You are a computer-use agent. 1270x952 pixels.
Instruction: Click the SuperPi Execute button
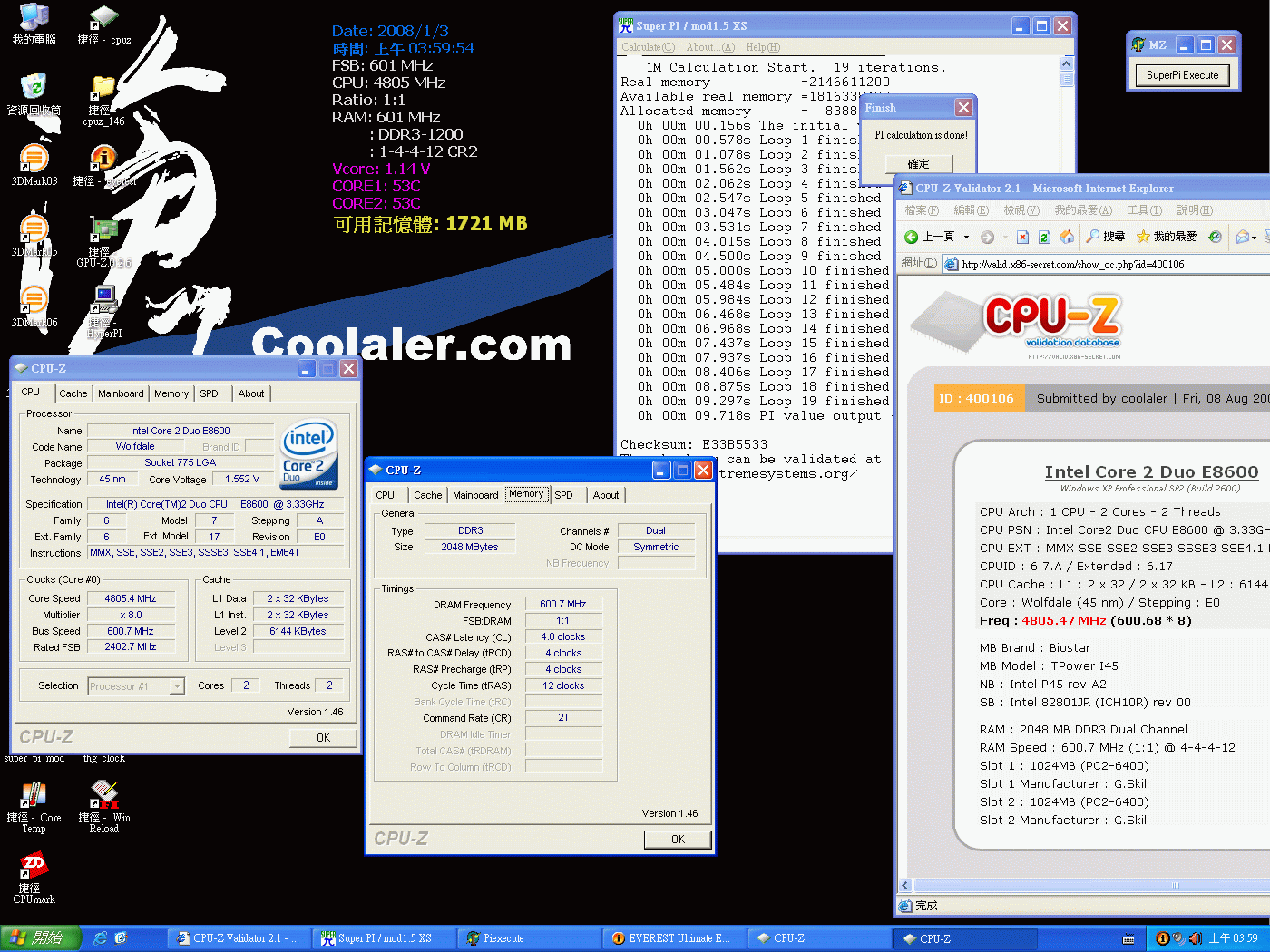1182,75
